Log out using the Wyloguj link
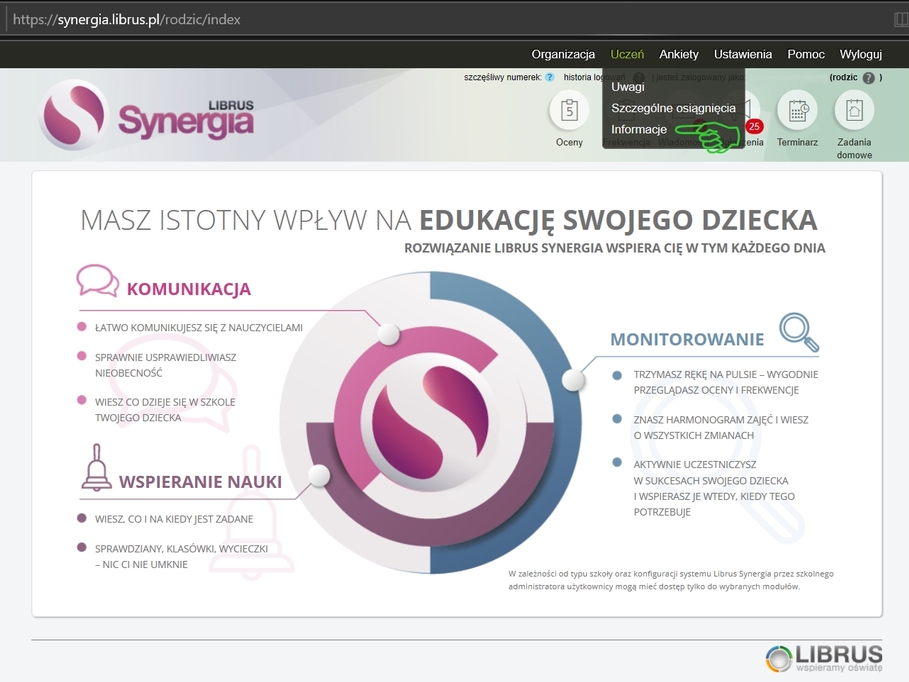Image resolution: width=909 pixels, height=682 pixels. coord(860,54)
